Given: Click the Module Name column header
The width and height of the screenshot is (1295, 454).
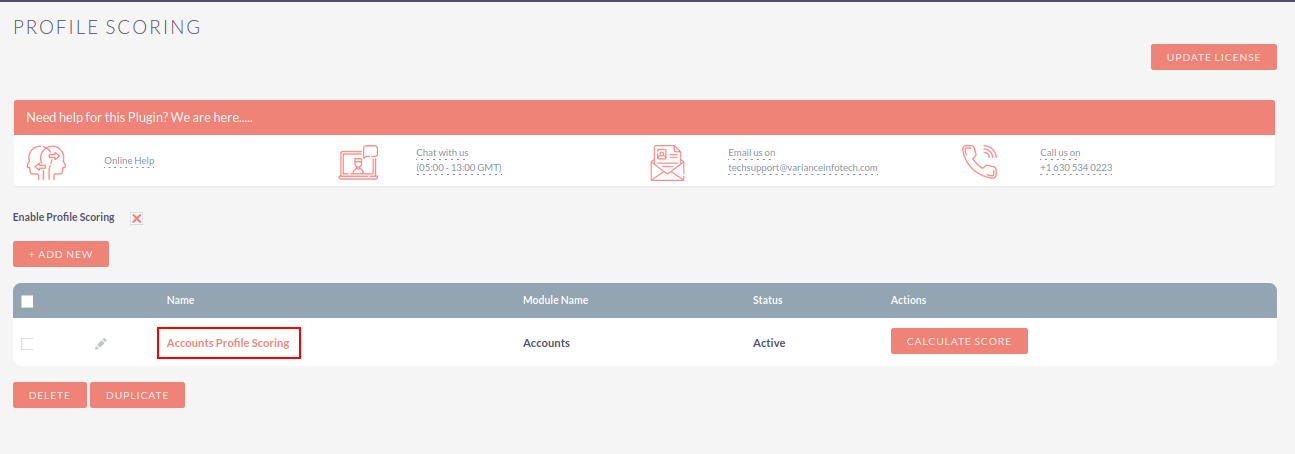Looking at the screenshot, I should point(556,300).
